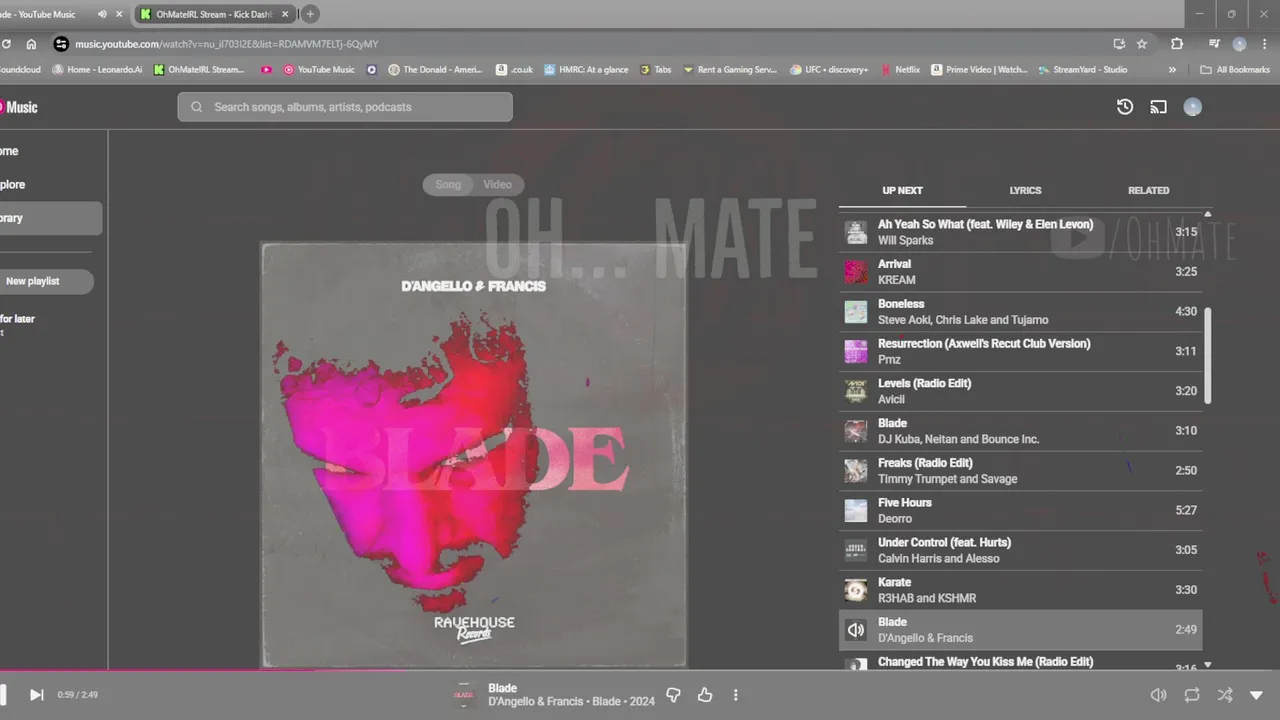
Task: Open Netflix bookmark
Action: click(900, 70)
